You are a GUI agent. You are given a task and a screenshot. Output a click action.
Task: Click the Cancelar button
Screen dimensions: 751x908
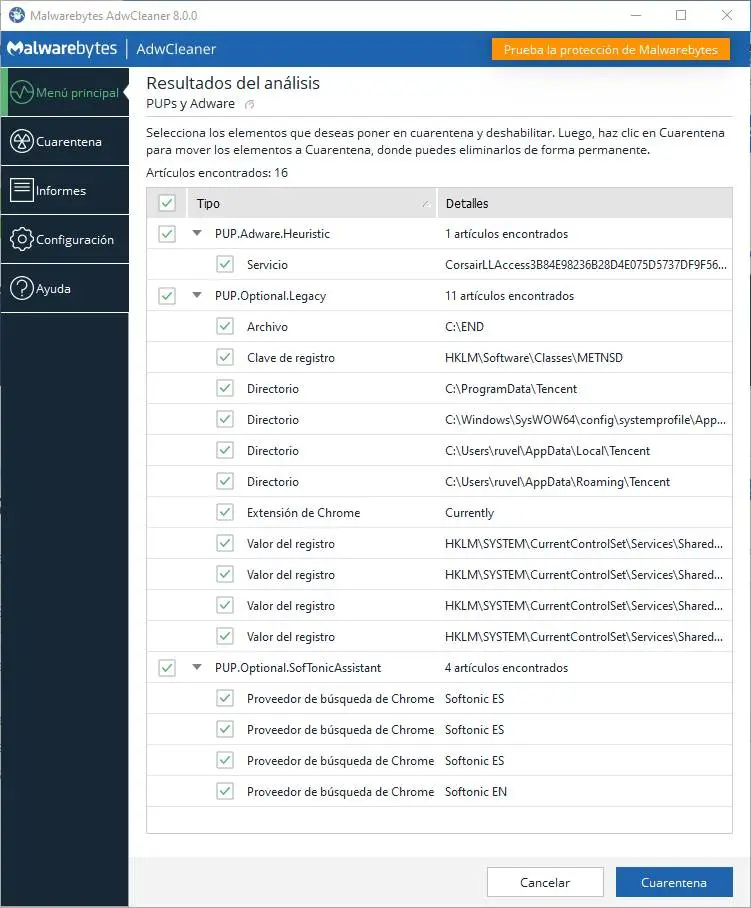click(545, 882)
